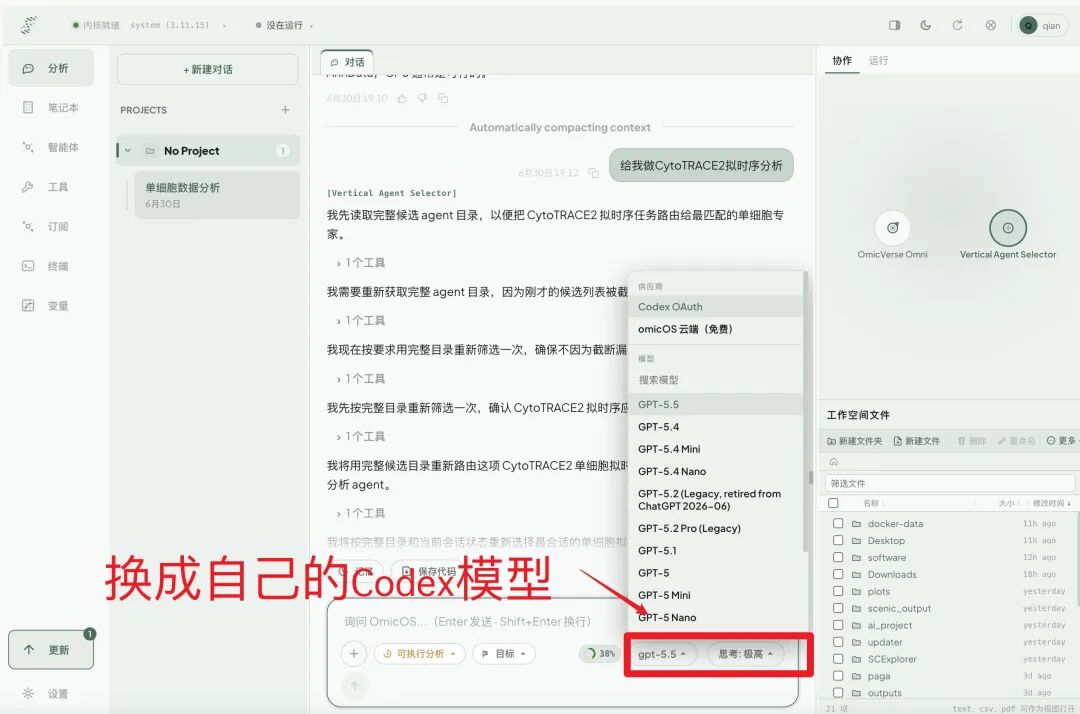Open the 分析 section in the sidebar
1080x714 pixels.
(x=51, y=68)
